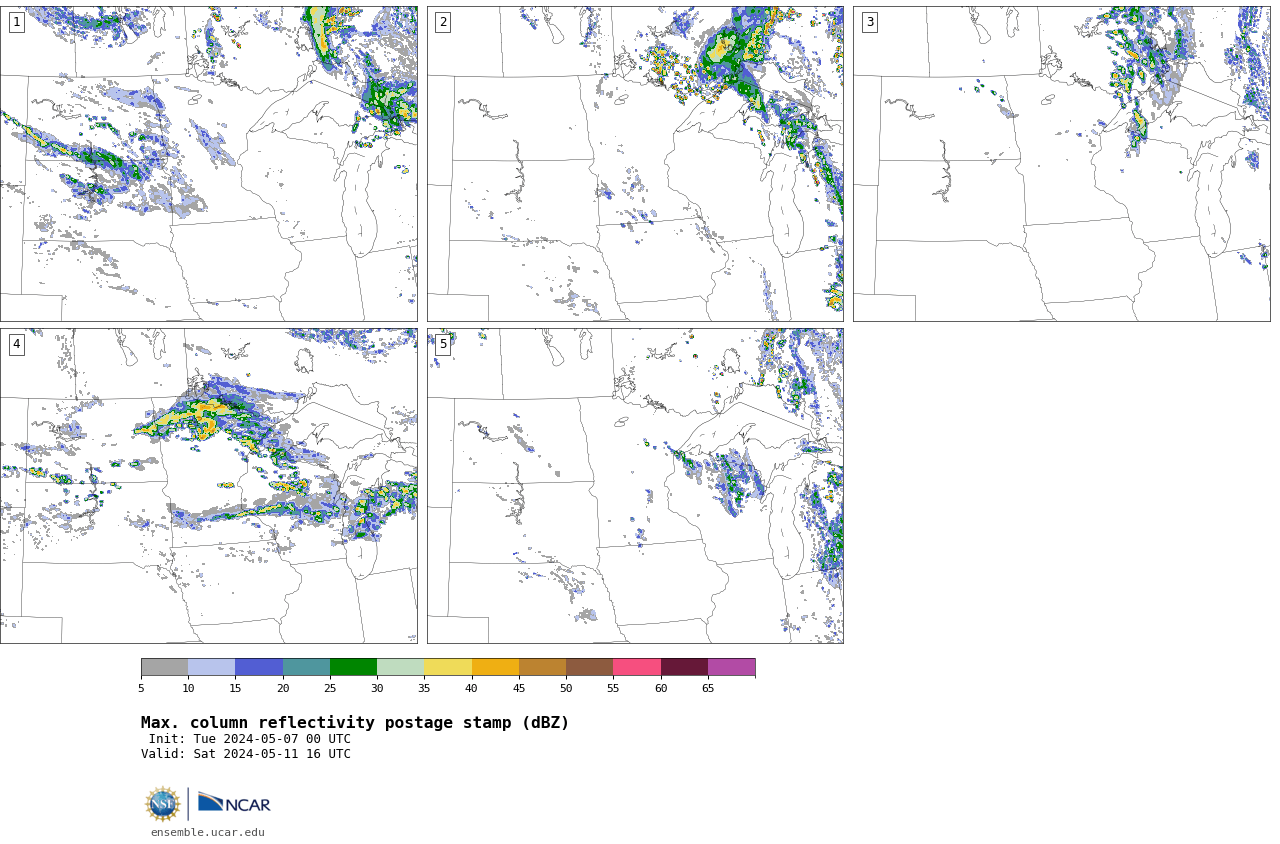Viewport: 1280px width, 844px height.
Task: Click the tan 45-50 dBZ swatch
Action: (542, 667)
